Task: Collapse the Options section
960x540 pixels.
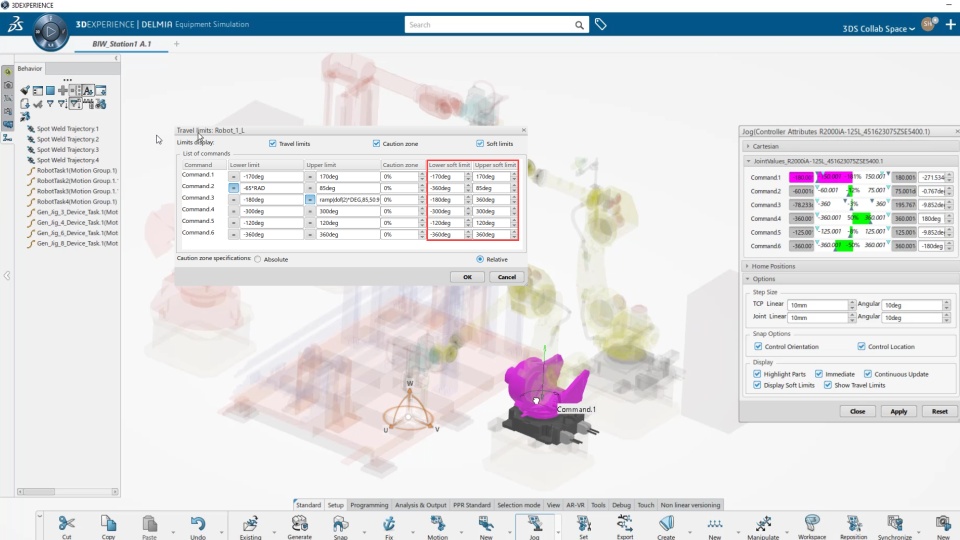Action: 747,279
